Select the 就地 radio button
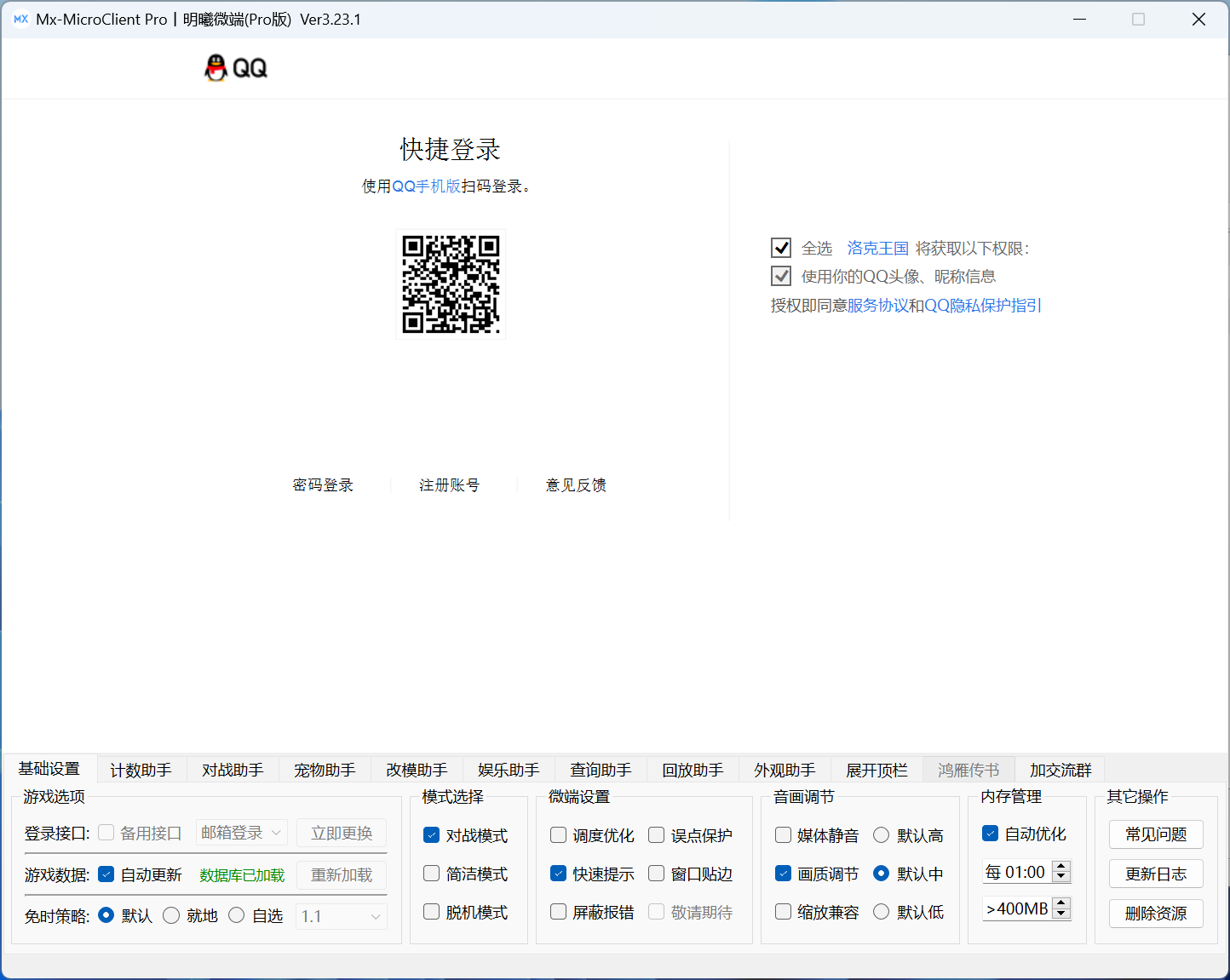This screenshot has height=980, width=1230. (x=171, y=915)
